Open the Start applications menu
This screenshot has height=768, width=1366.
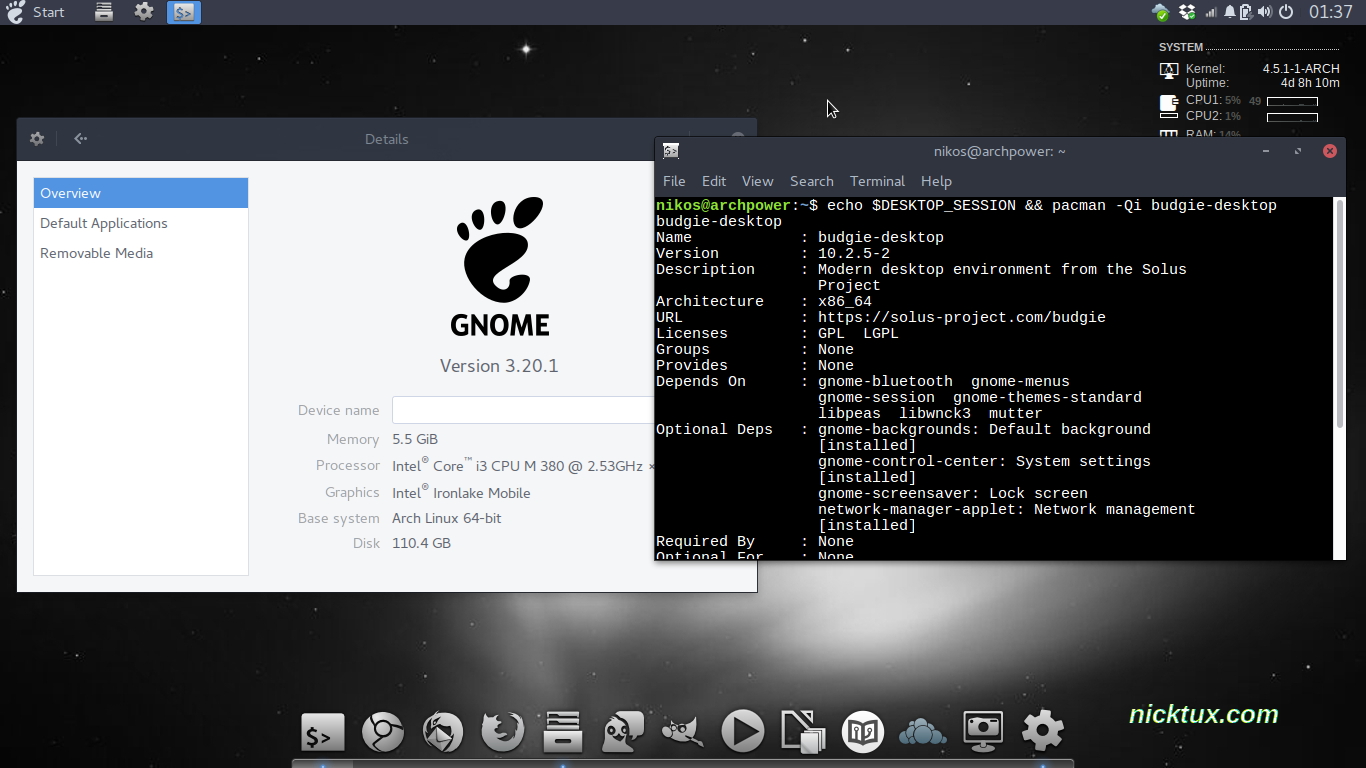click(36, 12)
